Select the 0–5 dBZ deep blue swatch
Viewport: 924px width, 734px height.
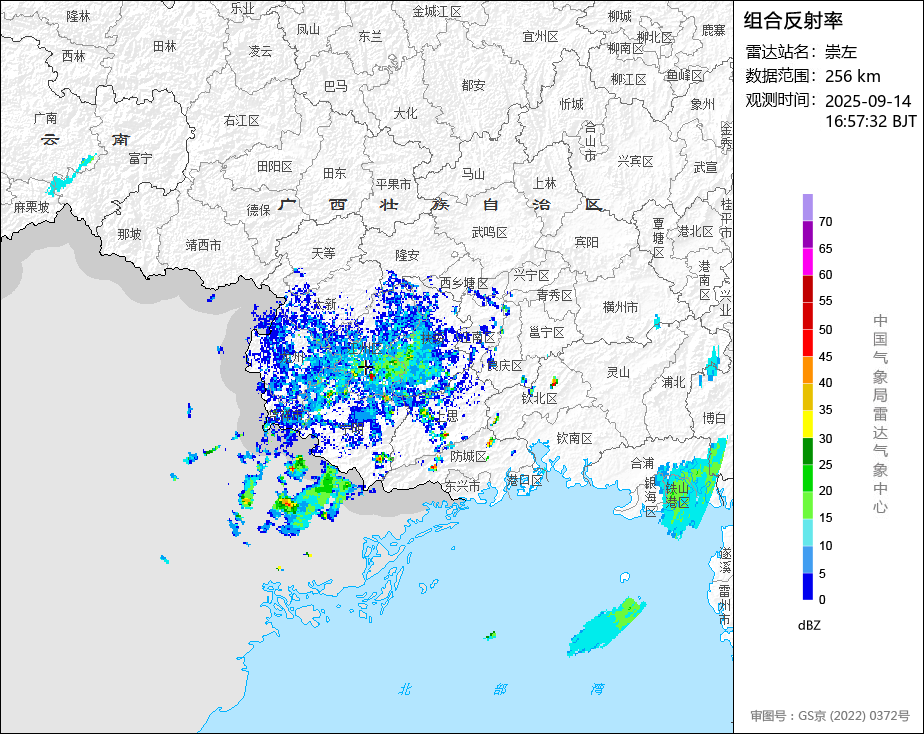tap(807, 586)
